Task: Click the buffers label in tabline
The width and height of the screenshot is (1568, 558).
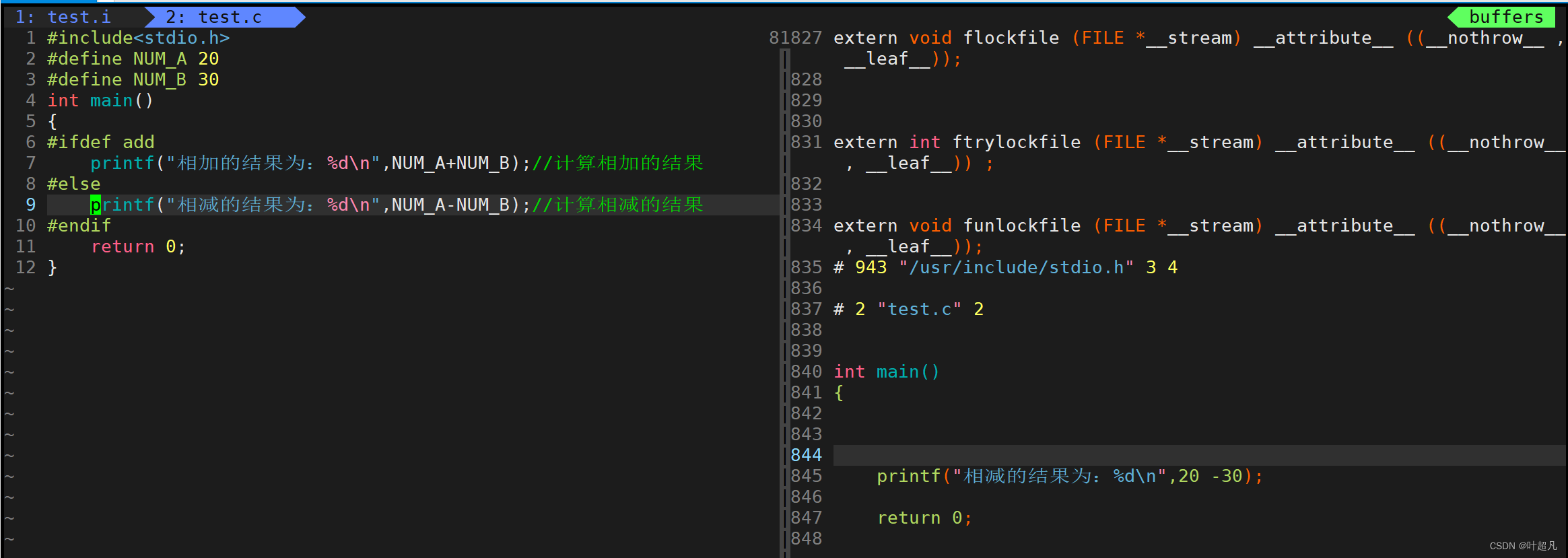Action: pos(1506,17)
